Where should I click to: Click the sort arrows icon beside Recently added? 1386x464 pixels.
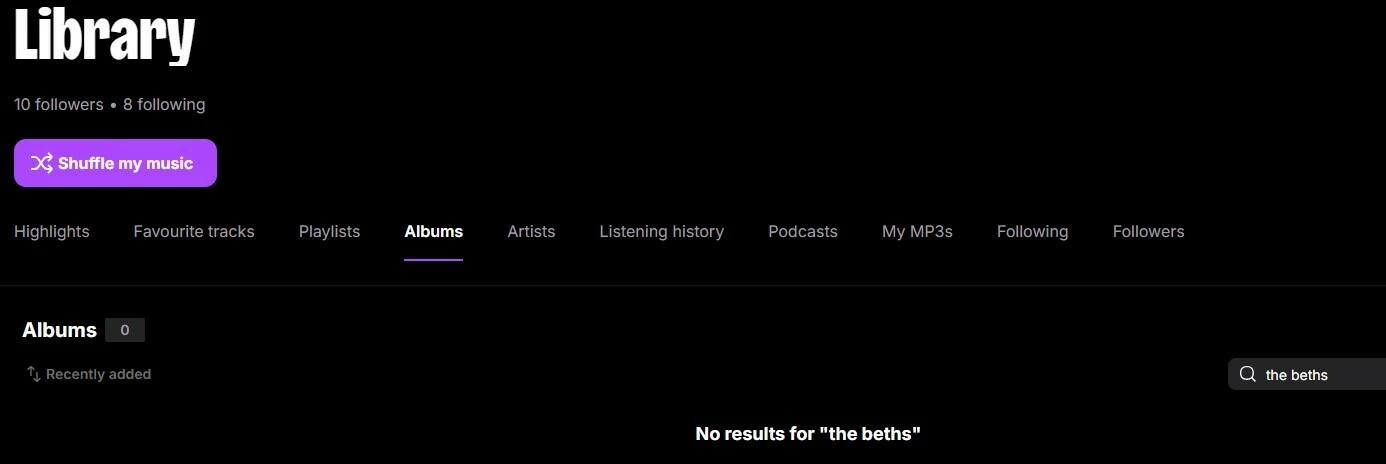click(x=33, y=374)
